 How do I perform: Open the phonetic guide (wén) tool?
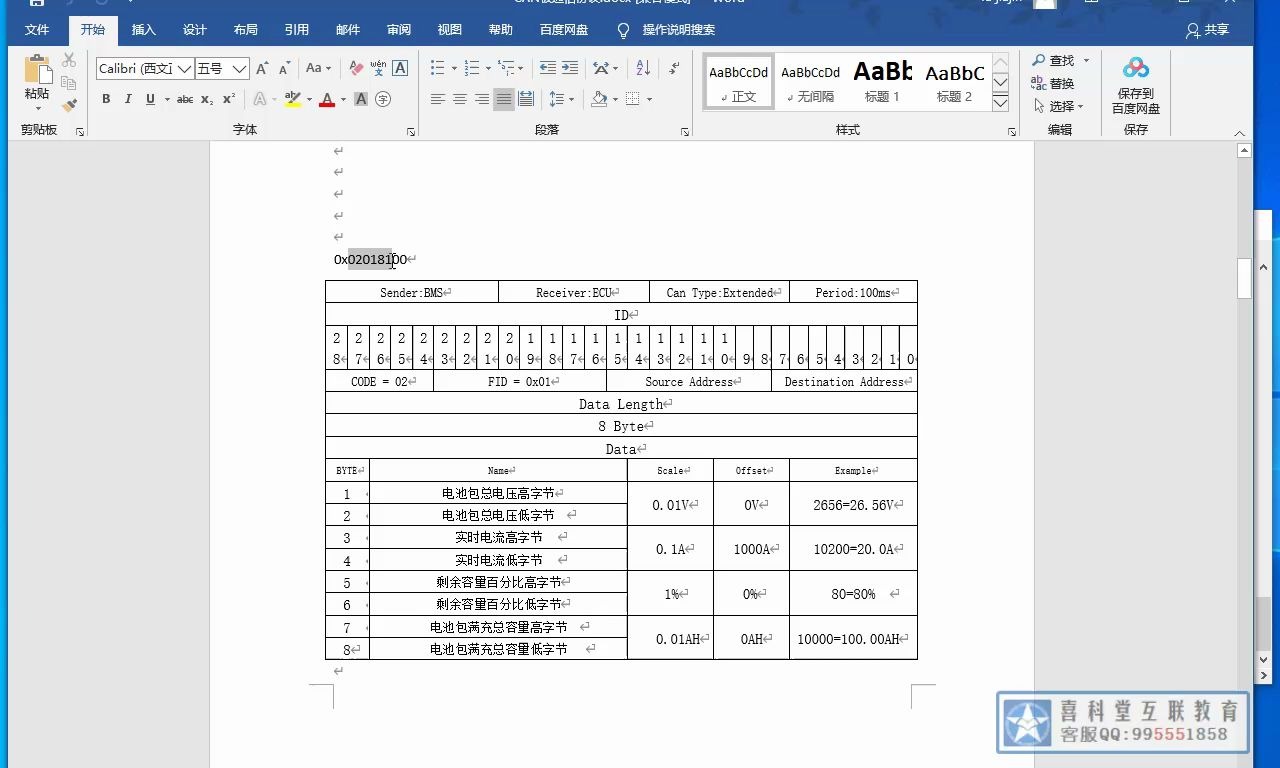coord(378,69)
